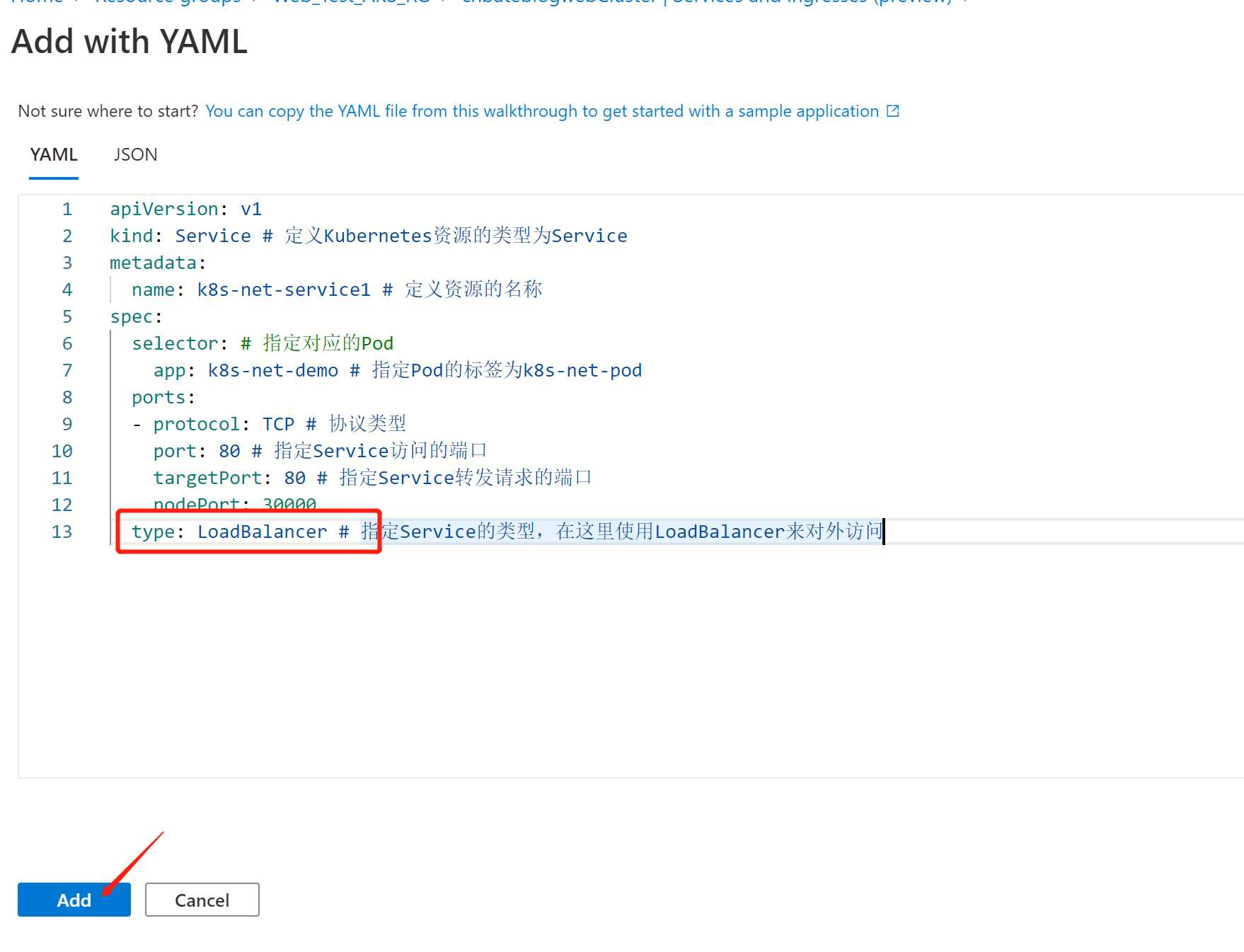Click the 'ports:' line in editor
Image resolution: width=1244 pixels, height=952 pixels.
tap(163, 397)
